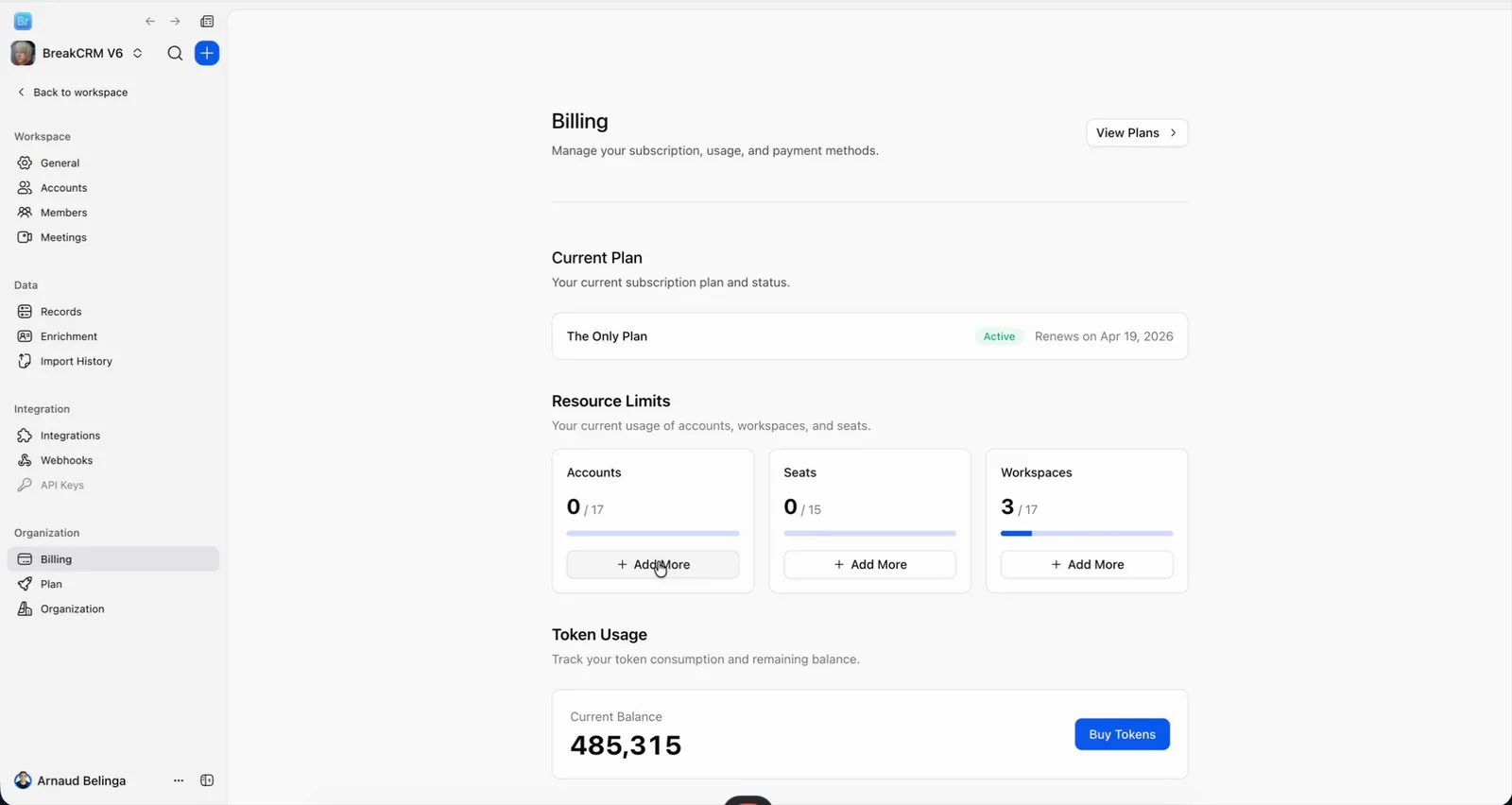Click the Organization building icon
Screen dimensions: 1512x805
coord(25,608)
